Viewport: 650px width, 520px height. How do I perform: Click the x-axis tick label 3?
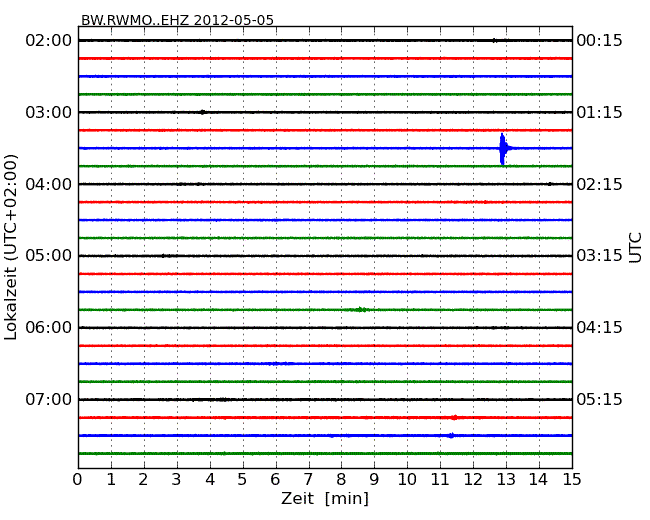pyautogui.click(x=177, y=480)
